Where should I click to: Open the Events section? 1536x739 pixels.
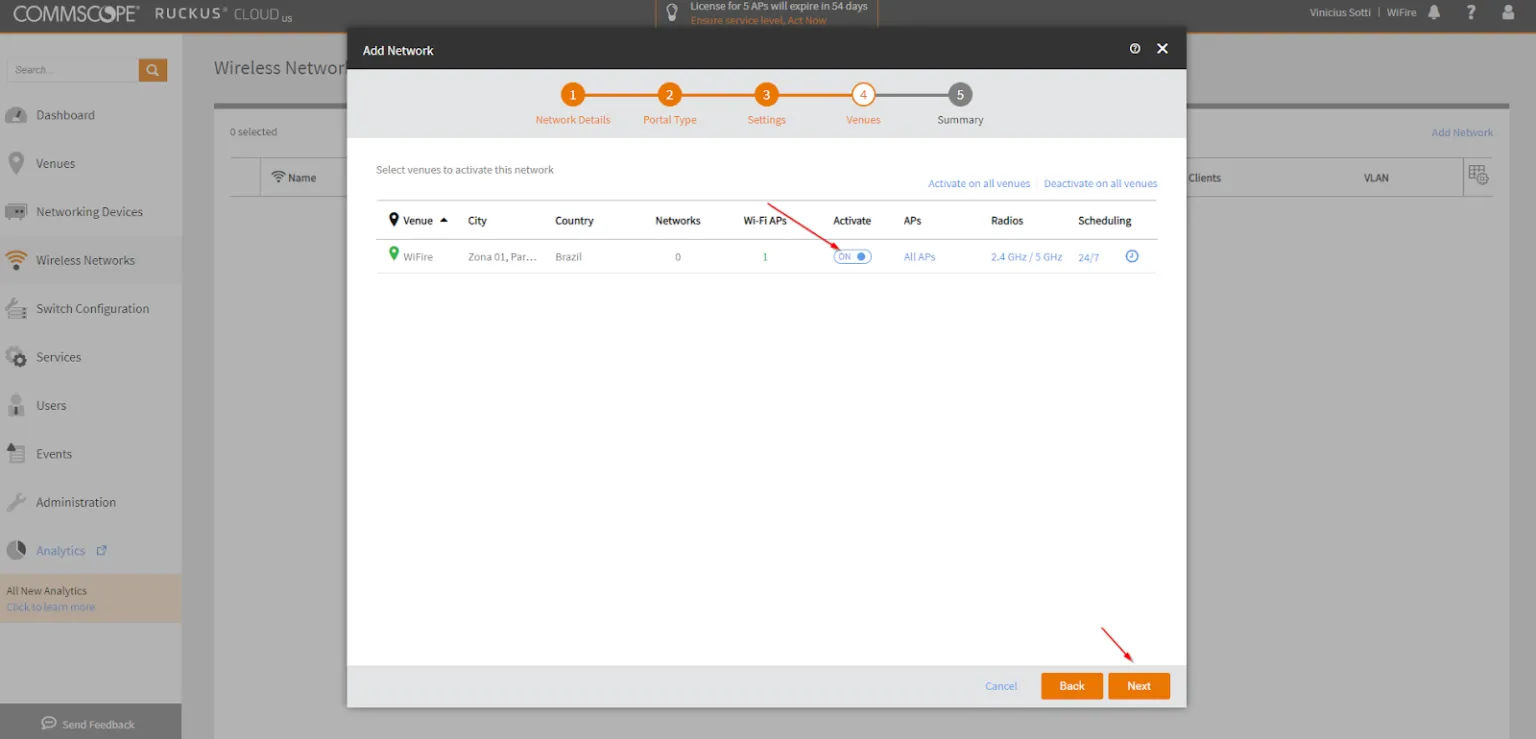click(x=54, y=454)
